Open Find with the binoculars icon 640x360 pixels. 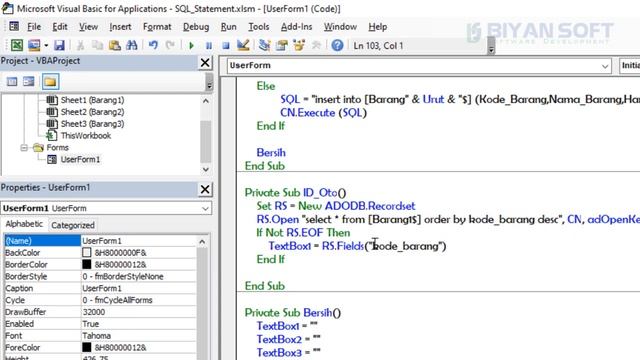(x=132, y=45)
